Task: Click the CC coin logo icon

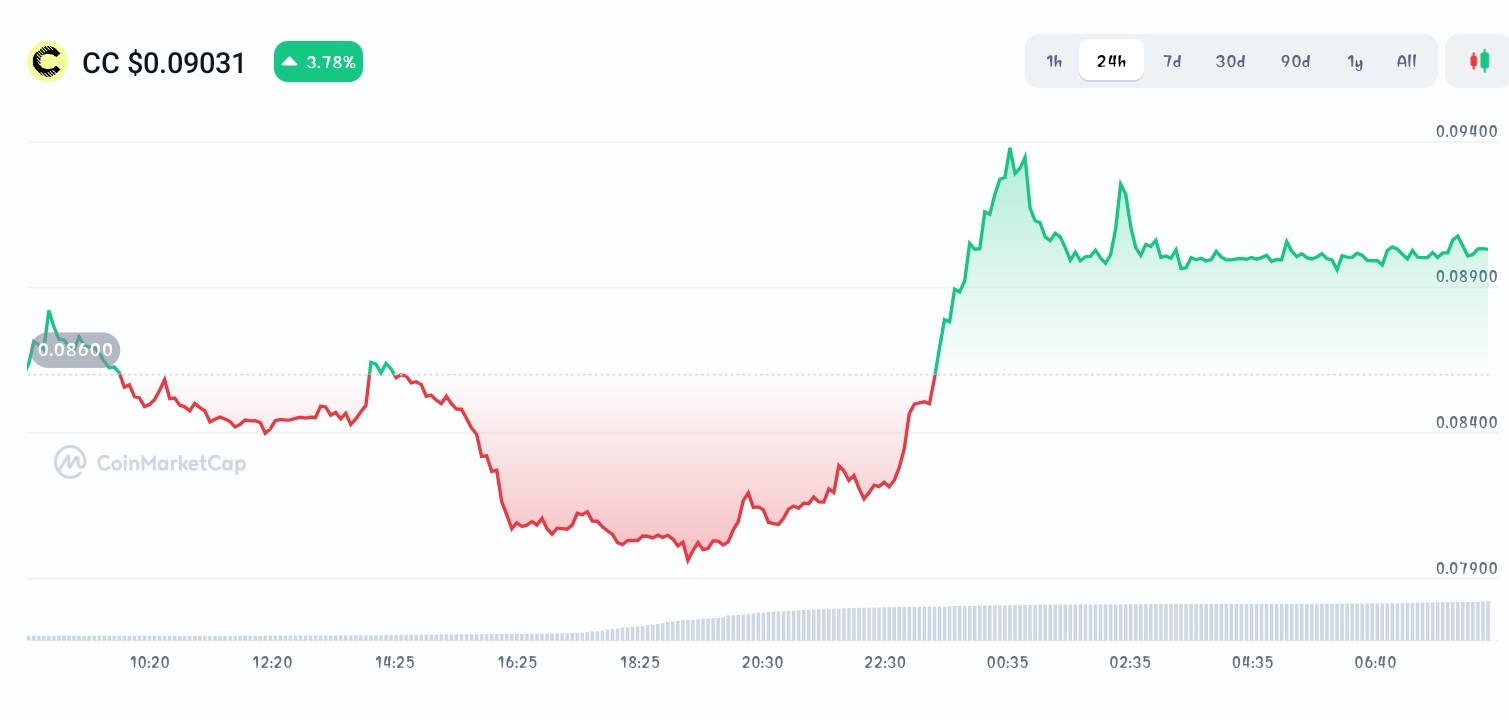Action: click(47, 62)
